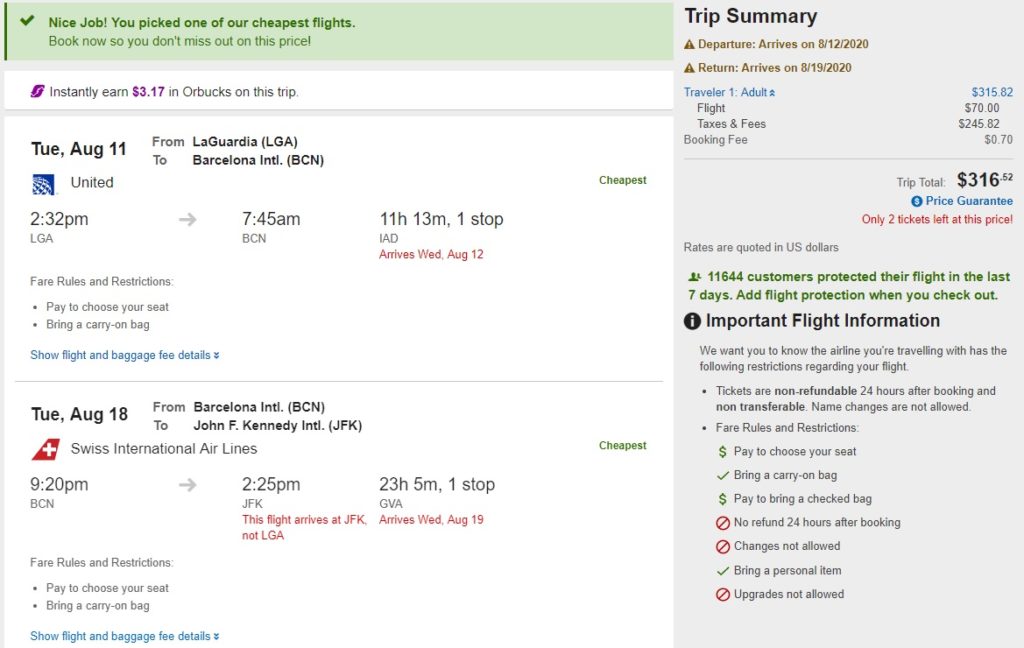Expand flight and baggage fee details for Swiss
Screen dimensions: 1024x648
pos(124,636)
